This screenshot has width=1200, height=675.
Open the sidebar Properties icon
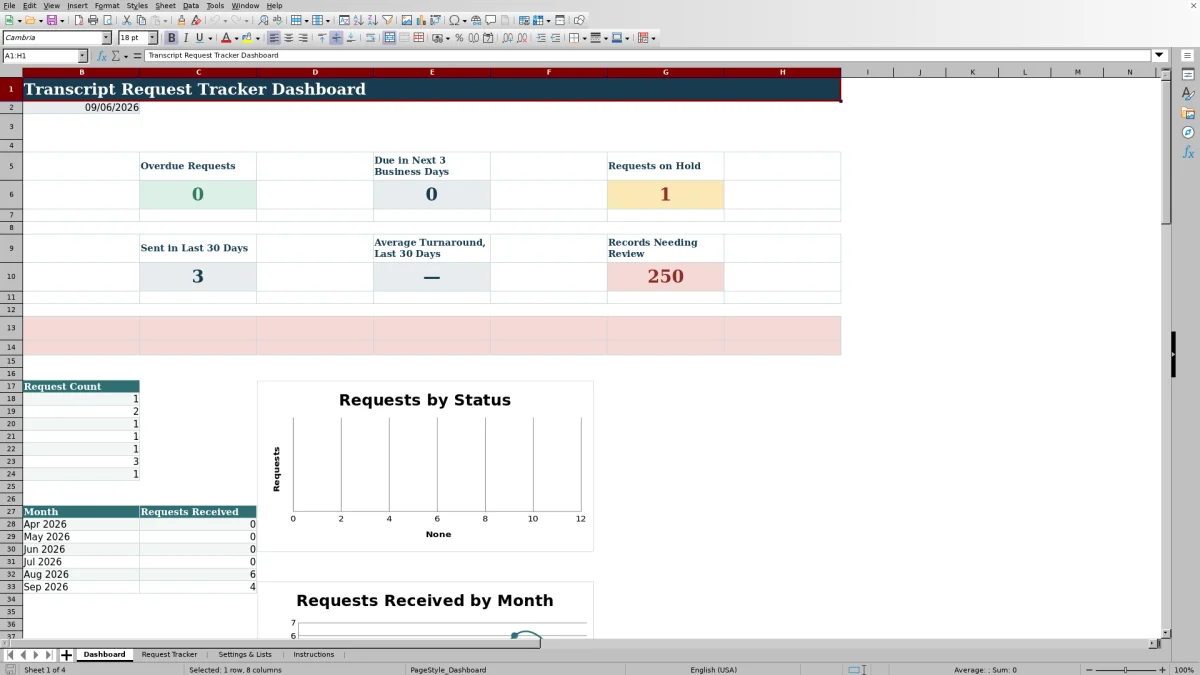[1188, 75]
